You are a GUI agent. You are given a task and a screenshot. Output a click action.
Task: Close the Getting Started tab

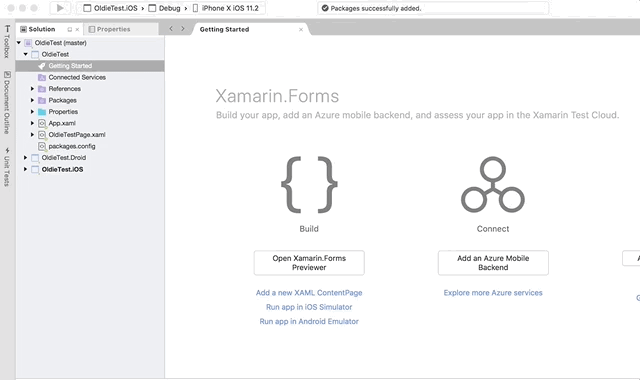(301, 29)
